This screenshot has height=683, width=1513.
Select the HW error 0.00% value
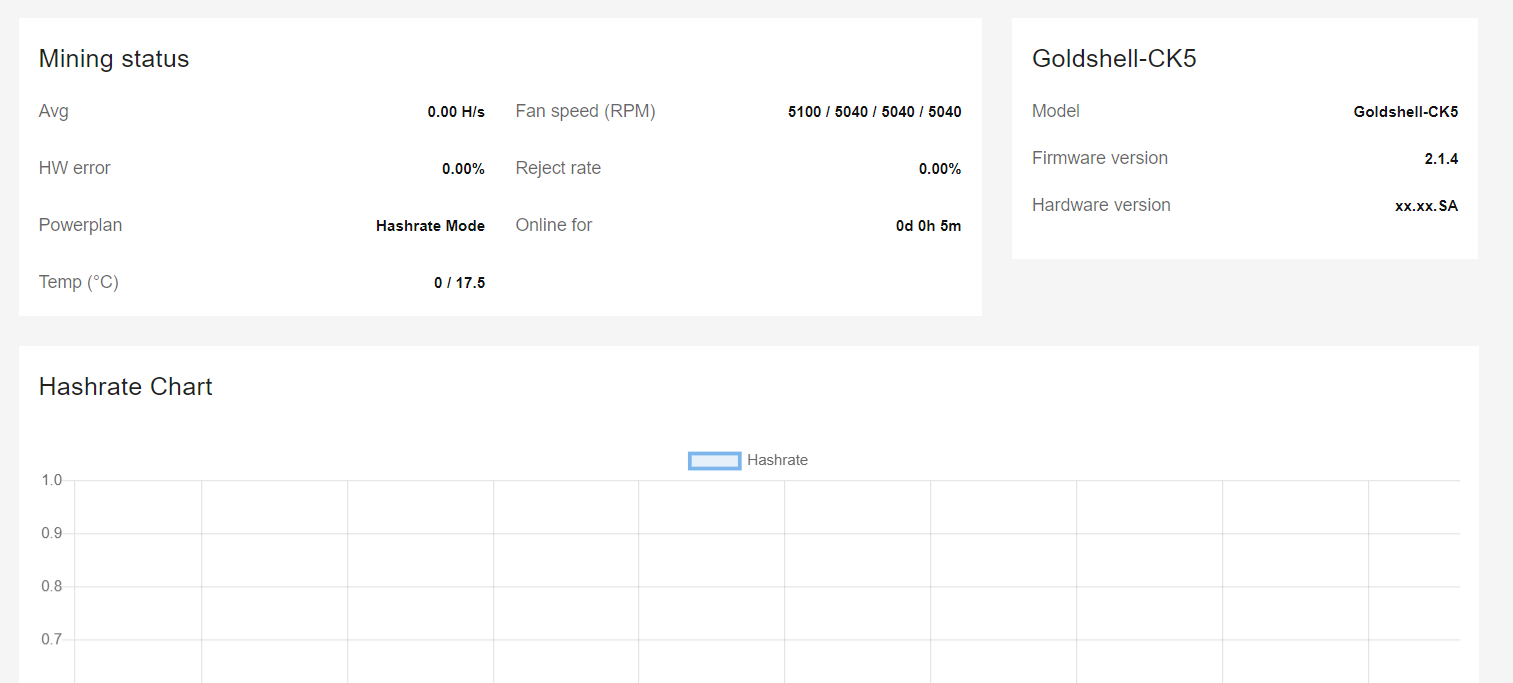pyautogui.click(x=463, y=169)
